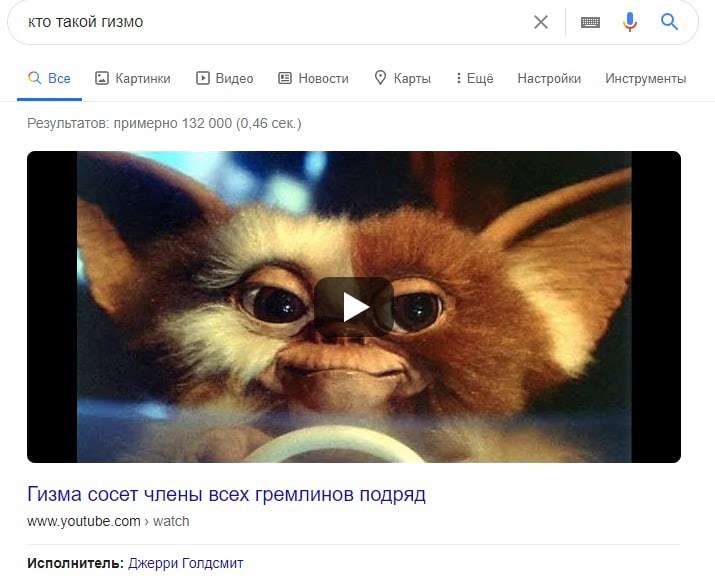Switch to the 'Картинки' tab
The width and height of the screenshot is (715, 581).
click(x=133, y=78)
